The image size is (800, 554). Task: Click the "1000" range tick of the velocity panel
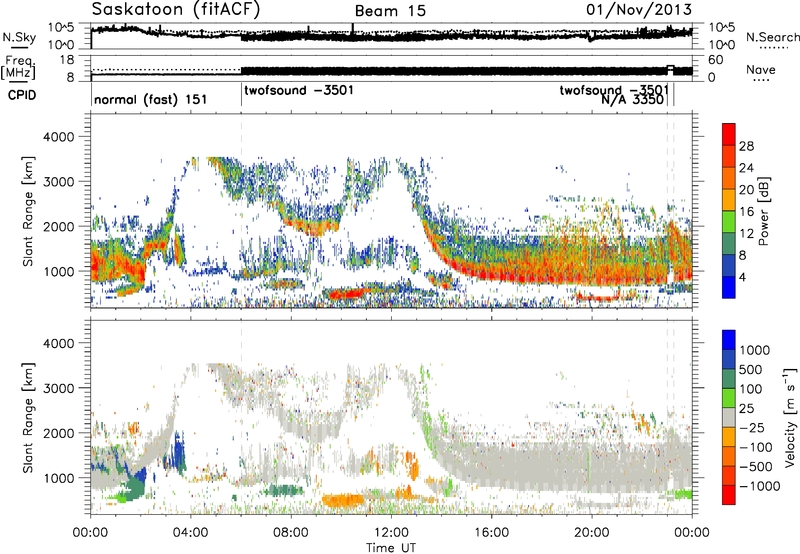pyautogui.click(x=58, y=478)
